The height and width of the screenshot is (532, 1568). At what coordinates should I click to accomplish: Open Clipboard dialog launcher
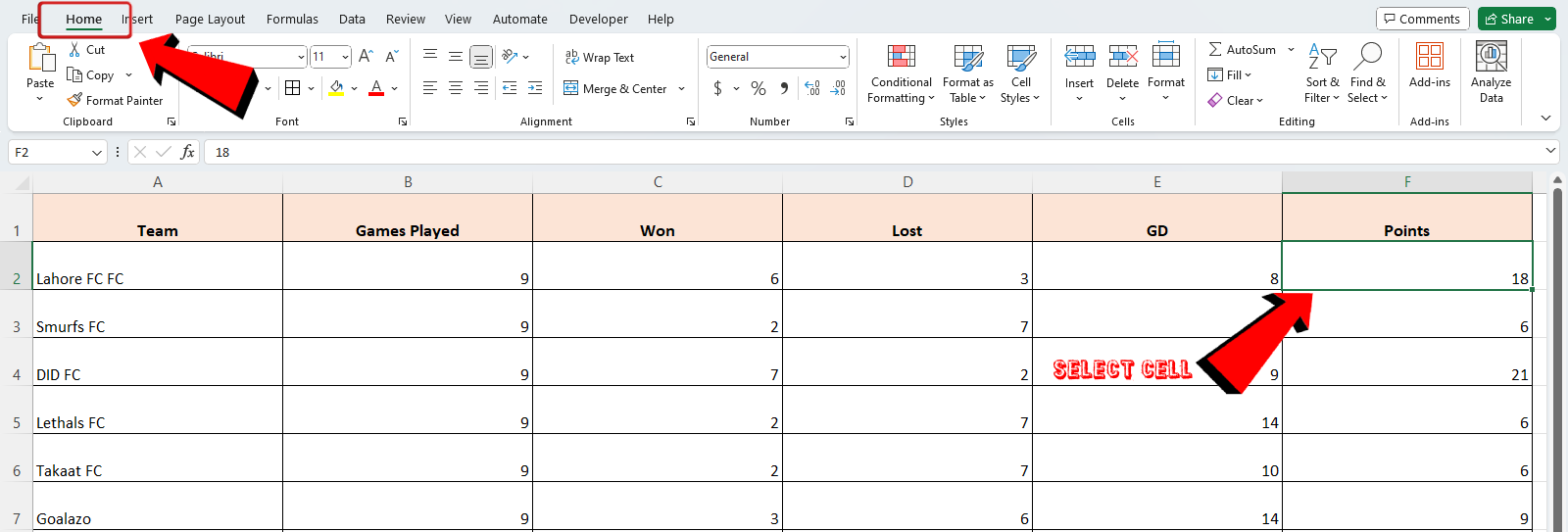[x=171, y=121]
